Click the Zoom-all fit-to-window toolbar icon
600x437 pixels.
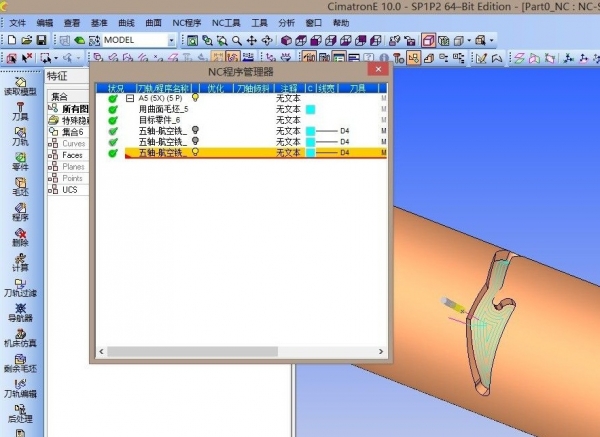192,40
